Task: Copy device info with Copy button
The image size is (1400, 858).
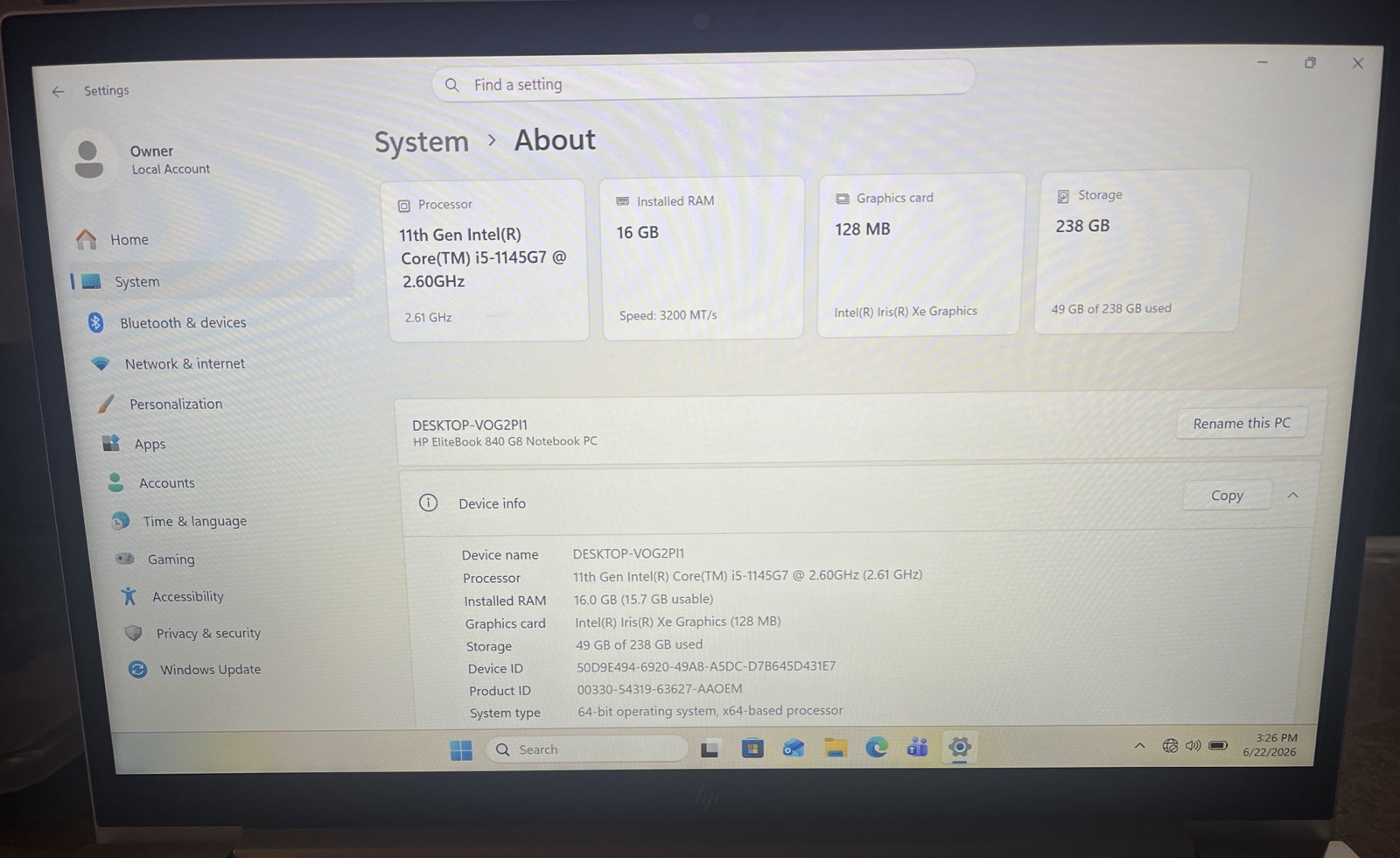Action: (1227, 496)
